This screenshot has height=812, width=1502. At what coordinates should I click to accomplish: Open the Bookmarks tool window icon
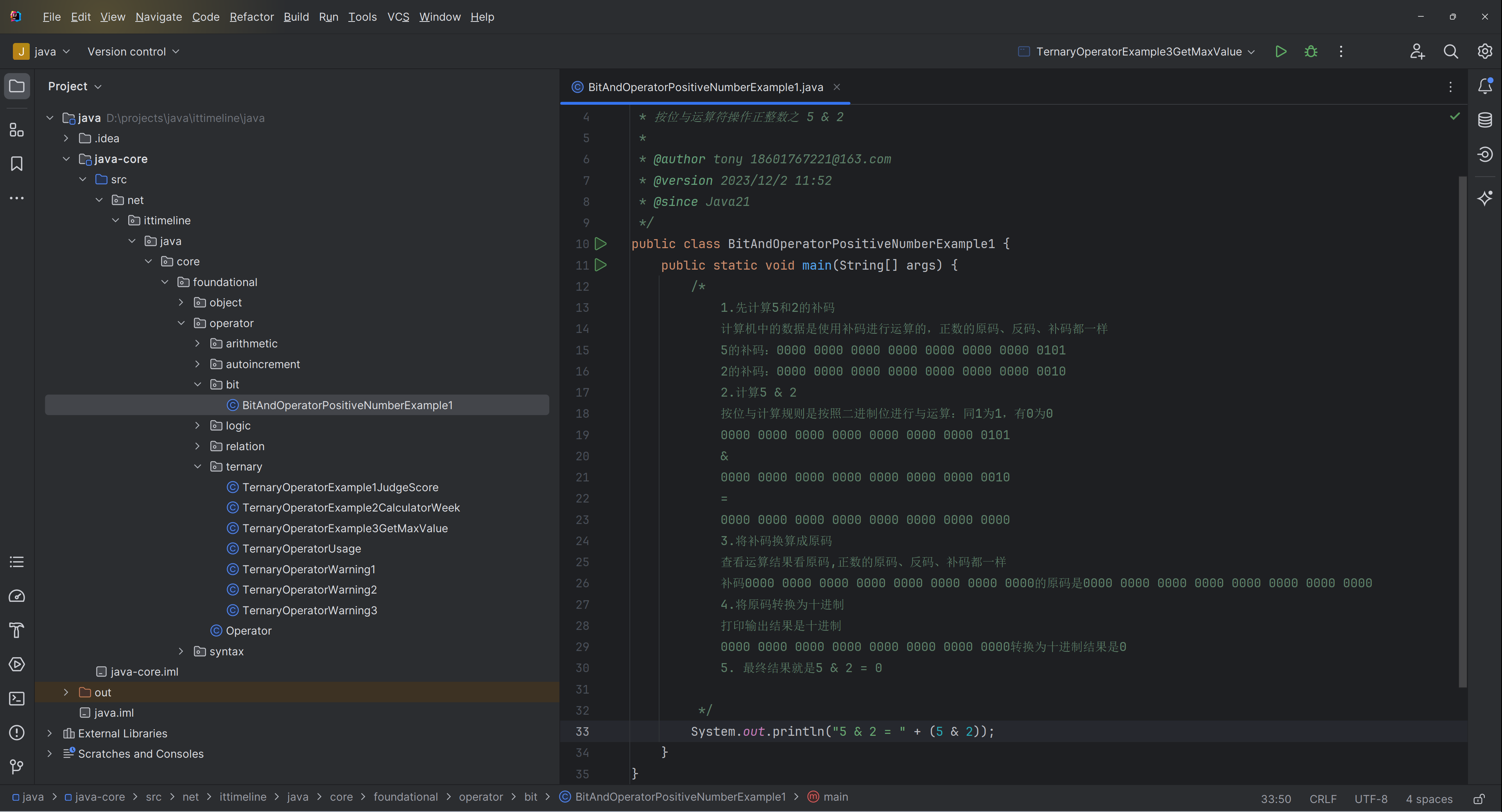pos(17,164)
